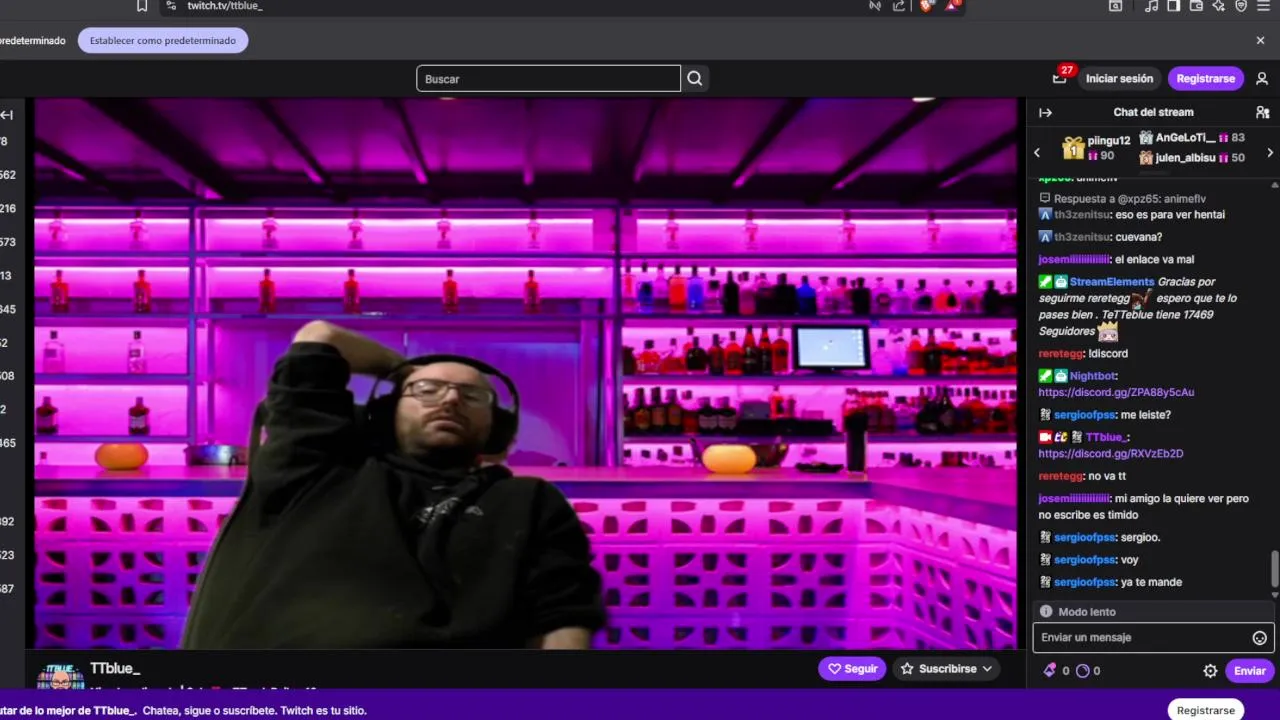Click Registrarse in the bottom banner
This screenshot has height=720, width=1280.
pos(1206,710)
